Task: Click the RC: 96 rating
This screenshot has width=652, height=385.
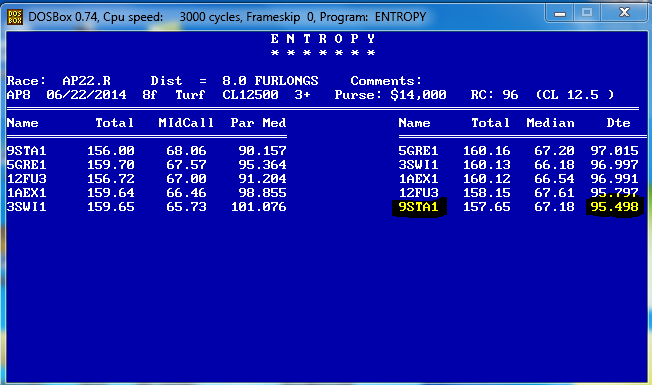Action: (494, 95)
